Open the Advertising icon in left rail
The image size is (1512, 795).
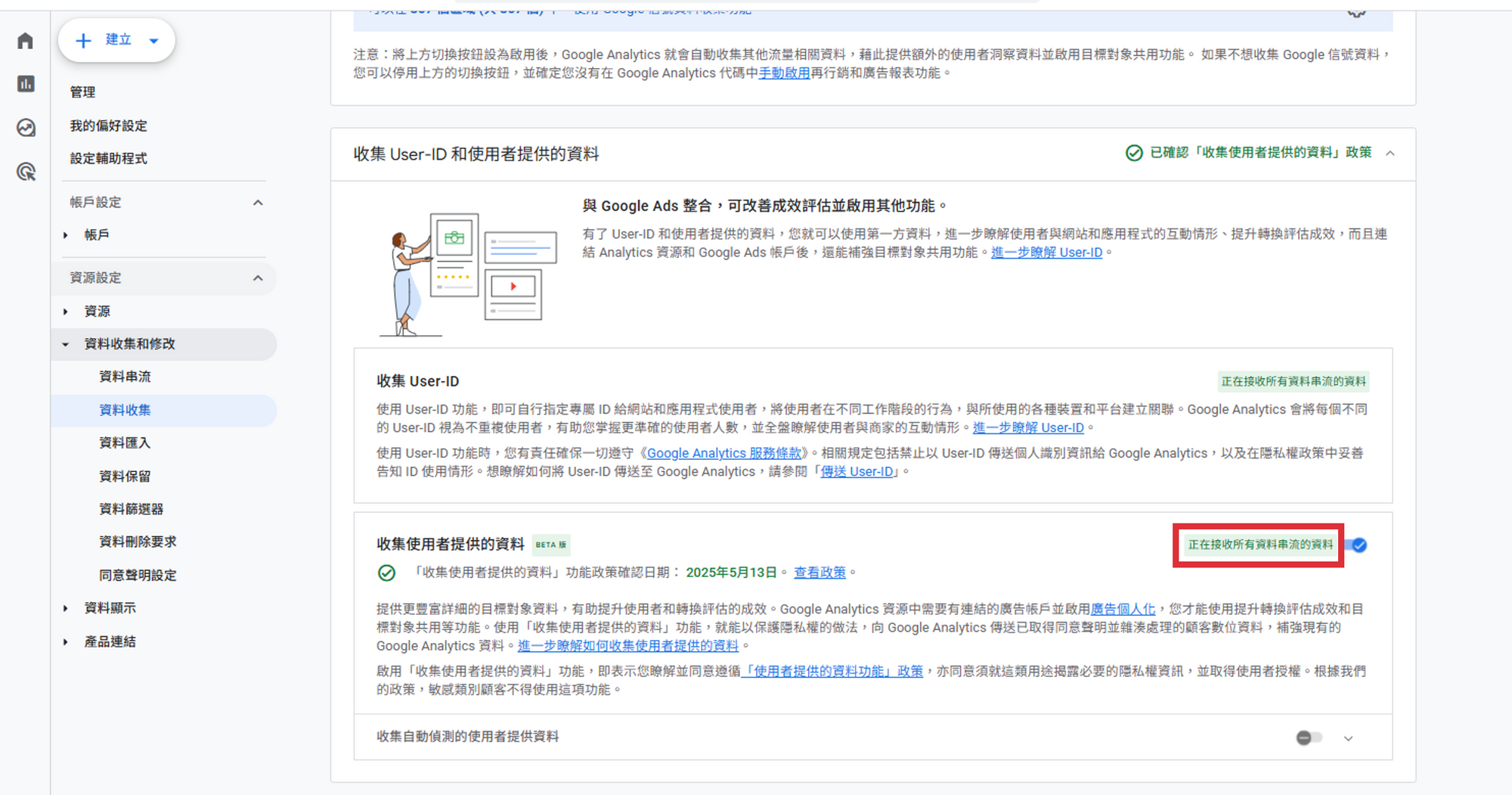26,172
